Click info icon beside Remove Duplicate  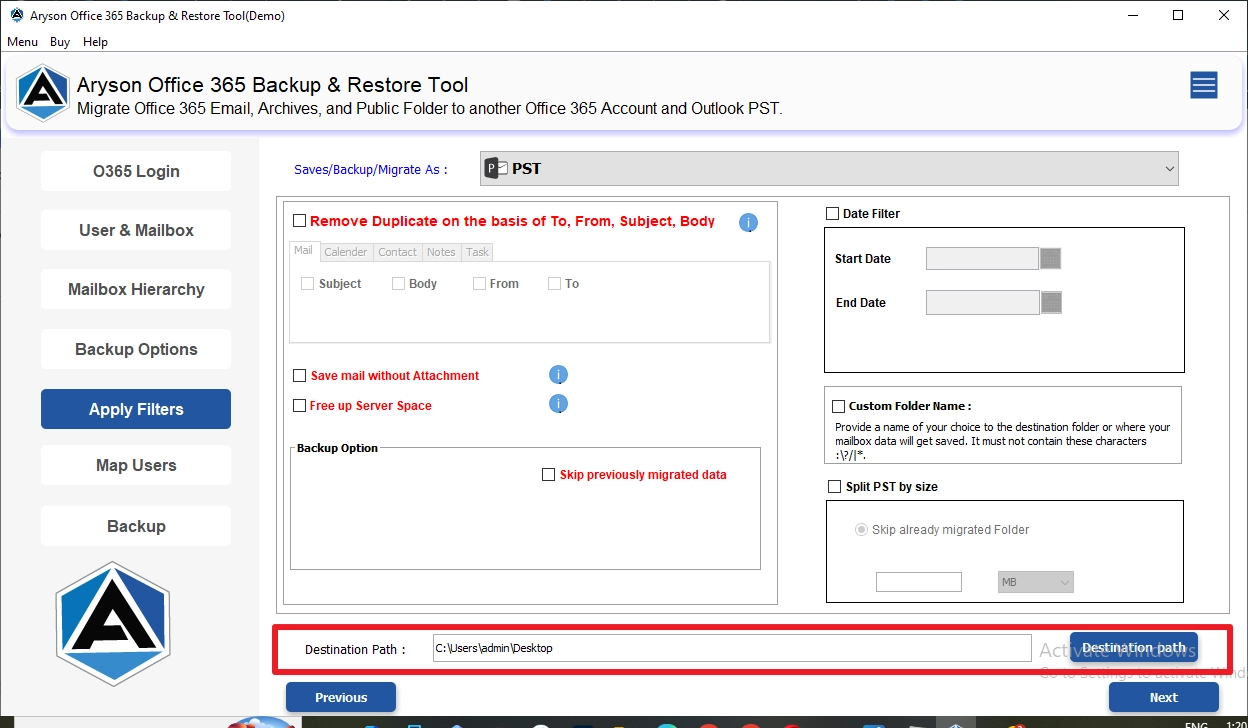pyautogui.click(x=748, y=222)
